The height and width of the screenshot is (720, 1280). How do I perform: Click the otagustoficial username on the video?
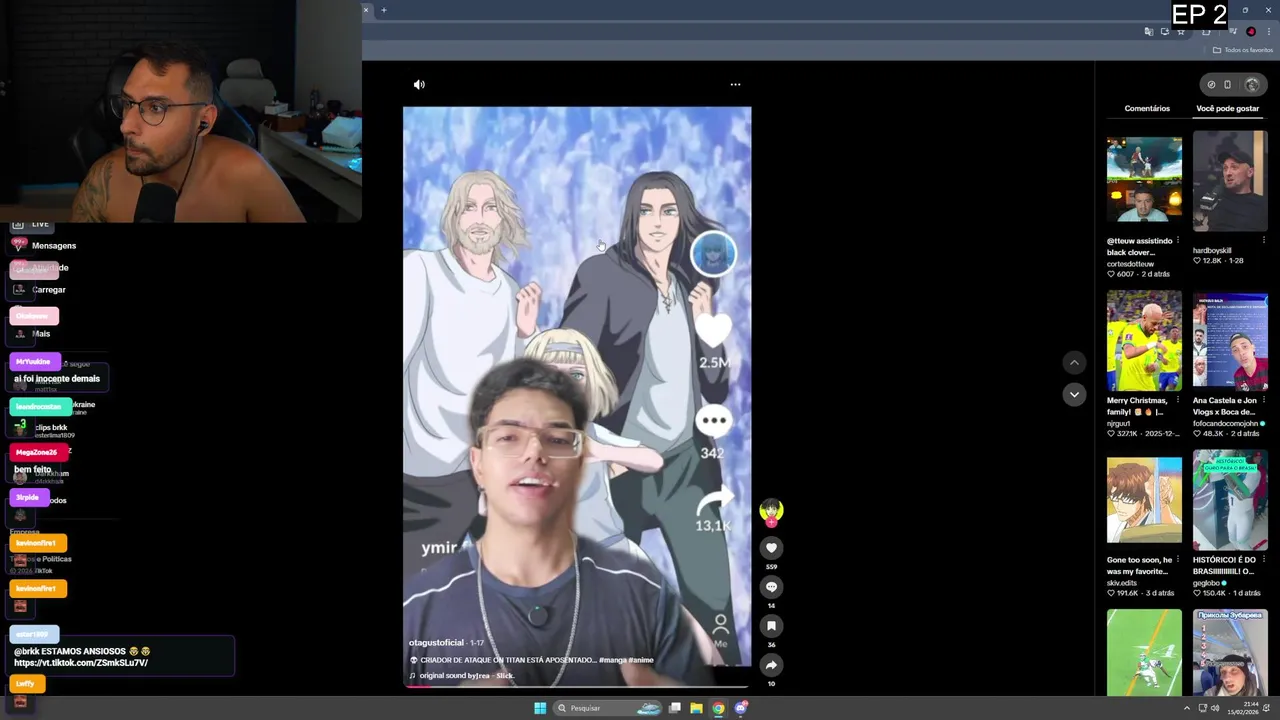click(436, 643)
